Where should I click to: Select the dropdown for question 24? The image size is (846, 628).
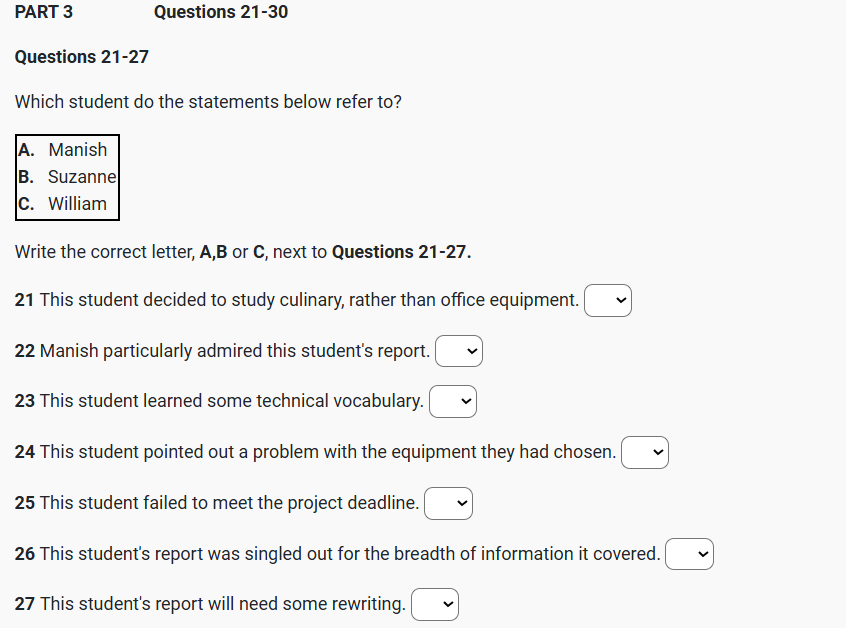(644, 452)
